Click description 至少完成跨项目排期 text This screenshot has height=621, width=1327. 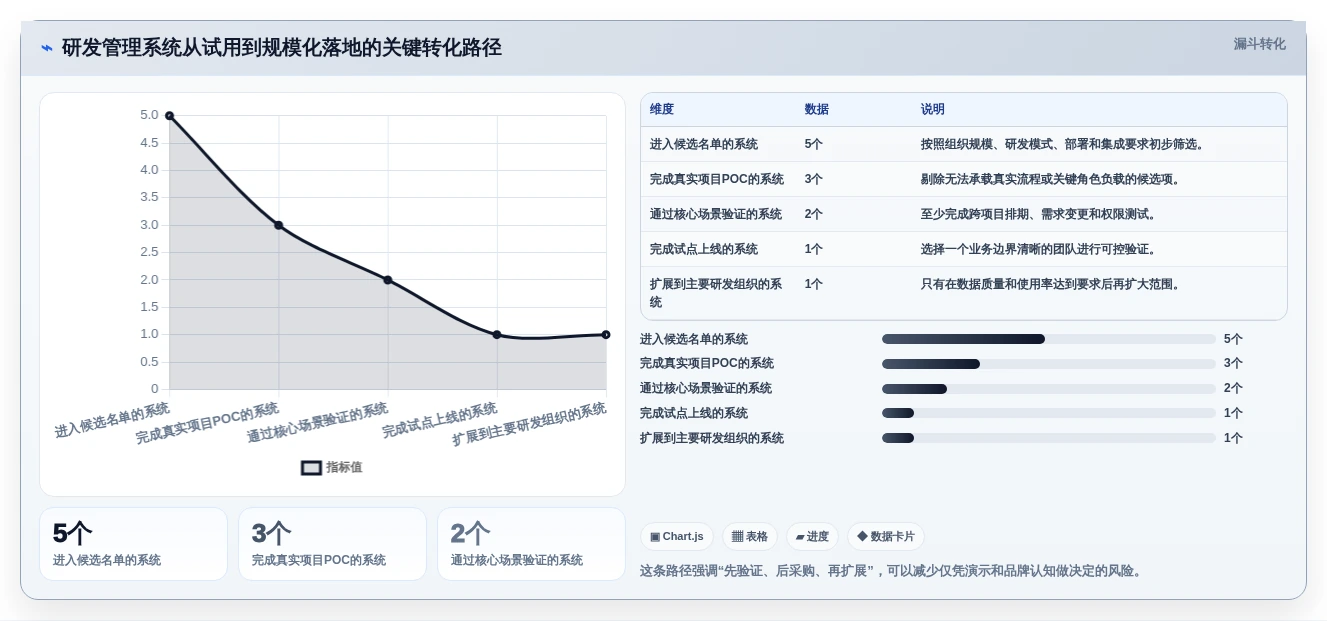tap(1040, 214)
